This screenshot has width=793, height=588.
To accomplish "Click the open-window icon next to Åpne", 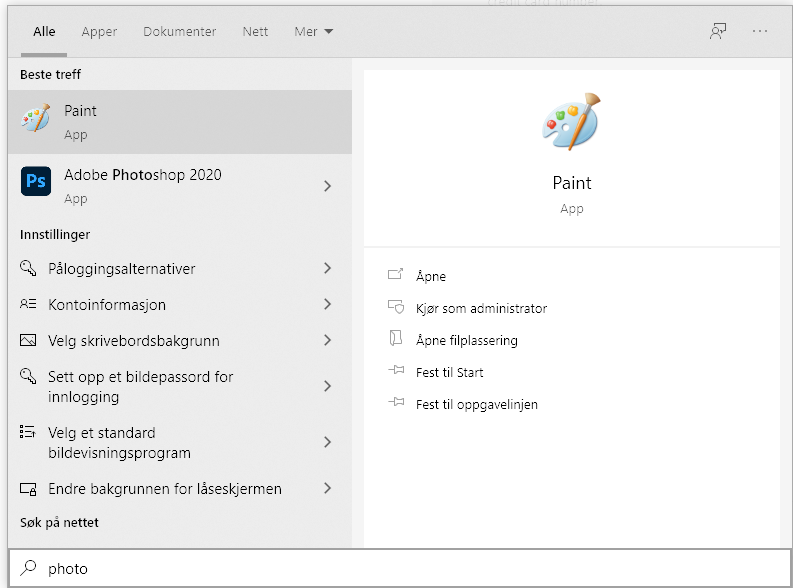I will coord(395,274).
